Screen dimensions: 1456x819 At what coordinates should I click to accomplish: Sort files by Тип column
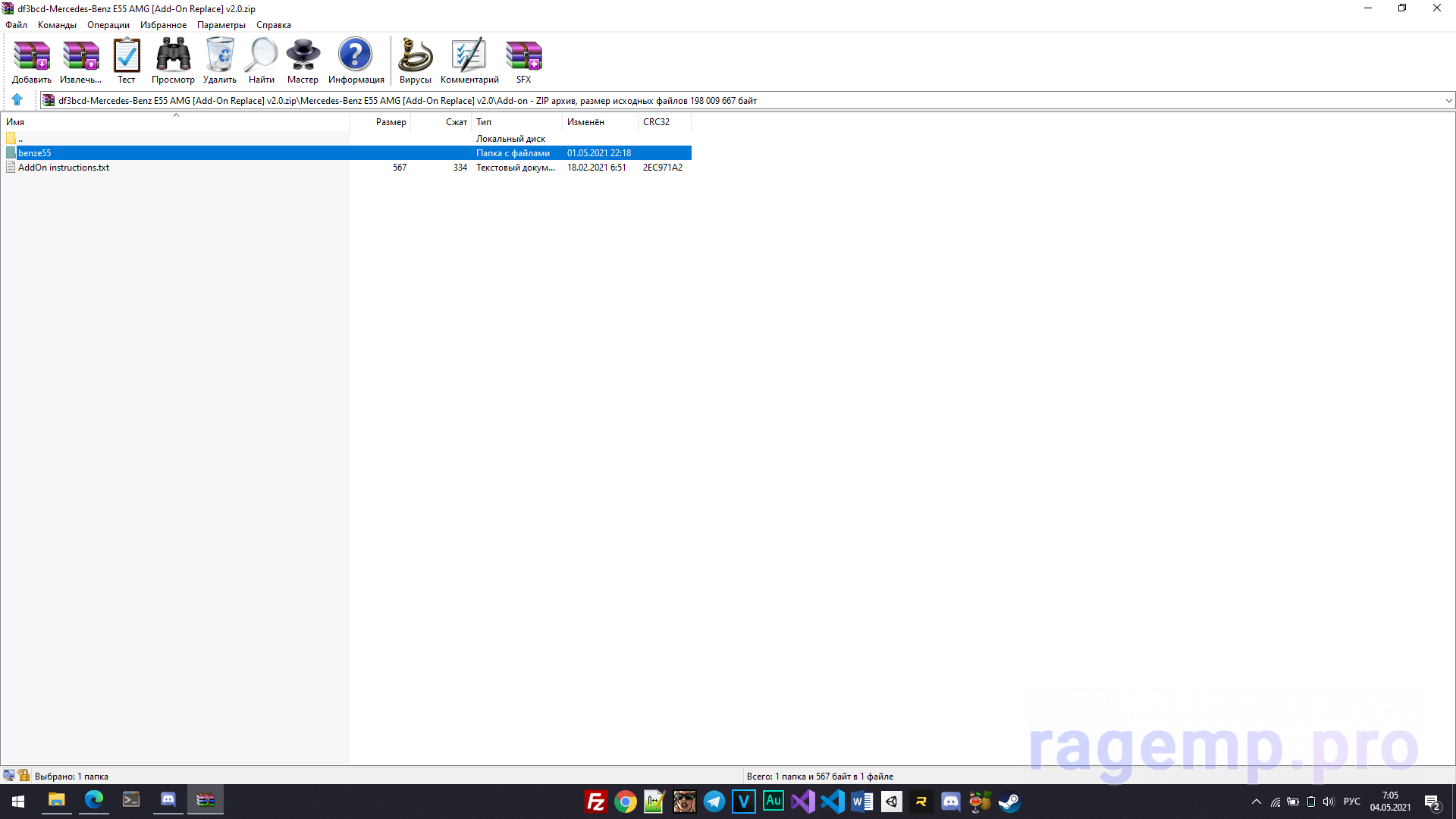coord(517,122)
